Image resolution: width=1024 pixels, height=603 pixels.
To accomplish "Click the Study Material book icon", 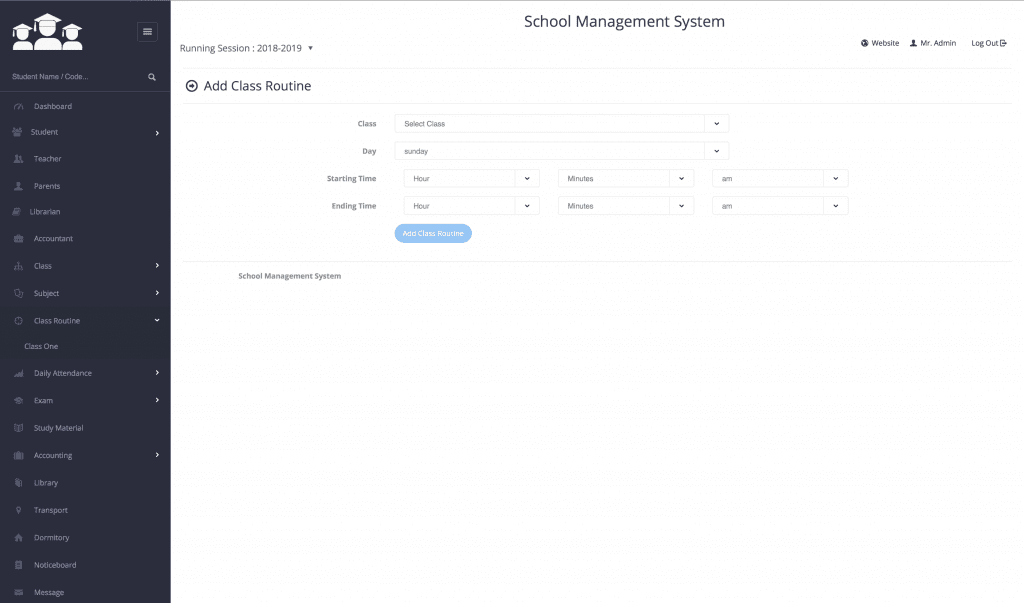I will (x=18, y=428).
